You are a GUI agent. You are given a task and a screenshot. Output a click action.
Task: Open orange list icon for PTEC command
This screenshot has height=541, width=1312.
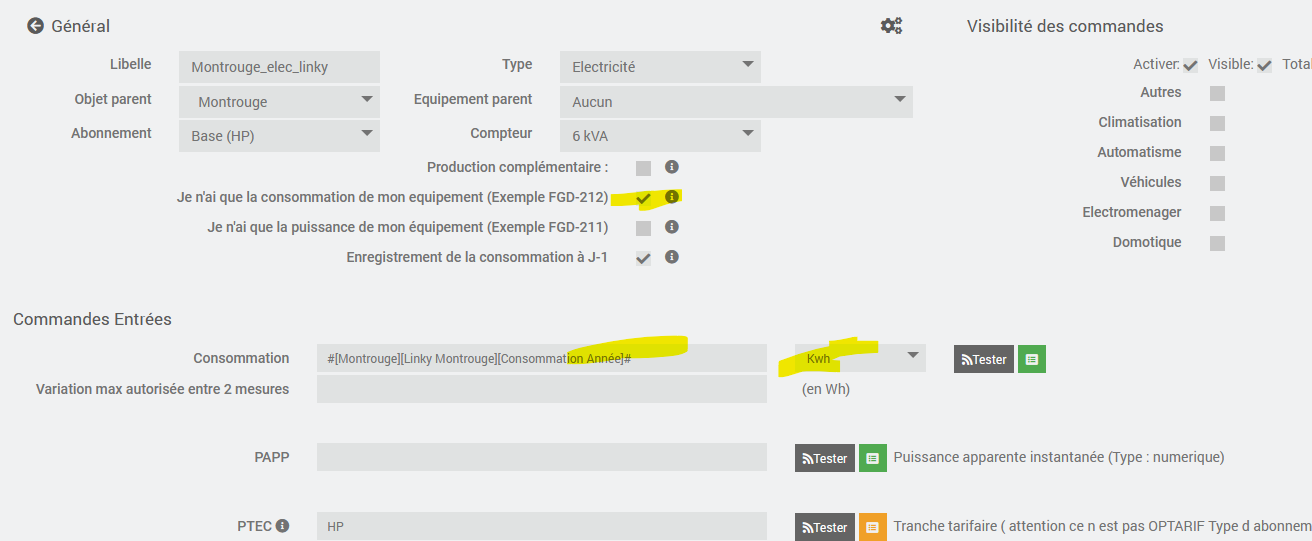coord(873,527)
